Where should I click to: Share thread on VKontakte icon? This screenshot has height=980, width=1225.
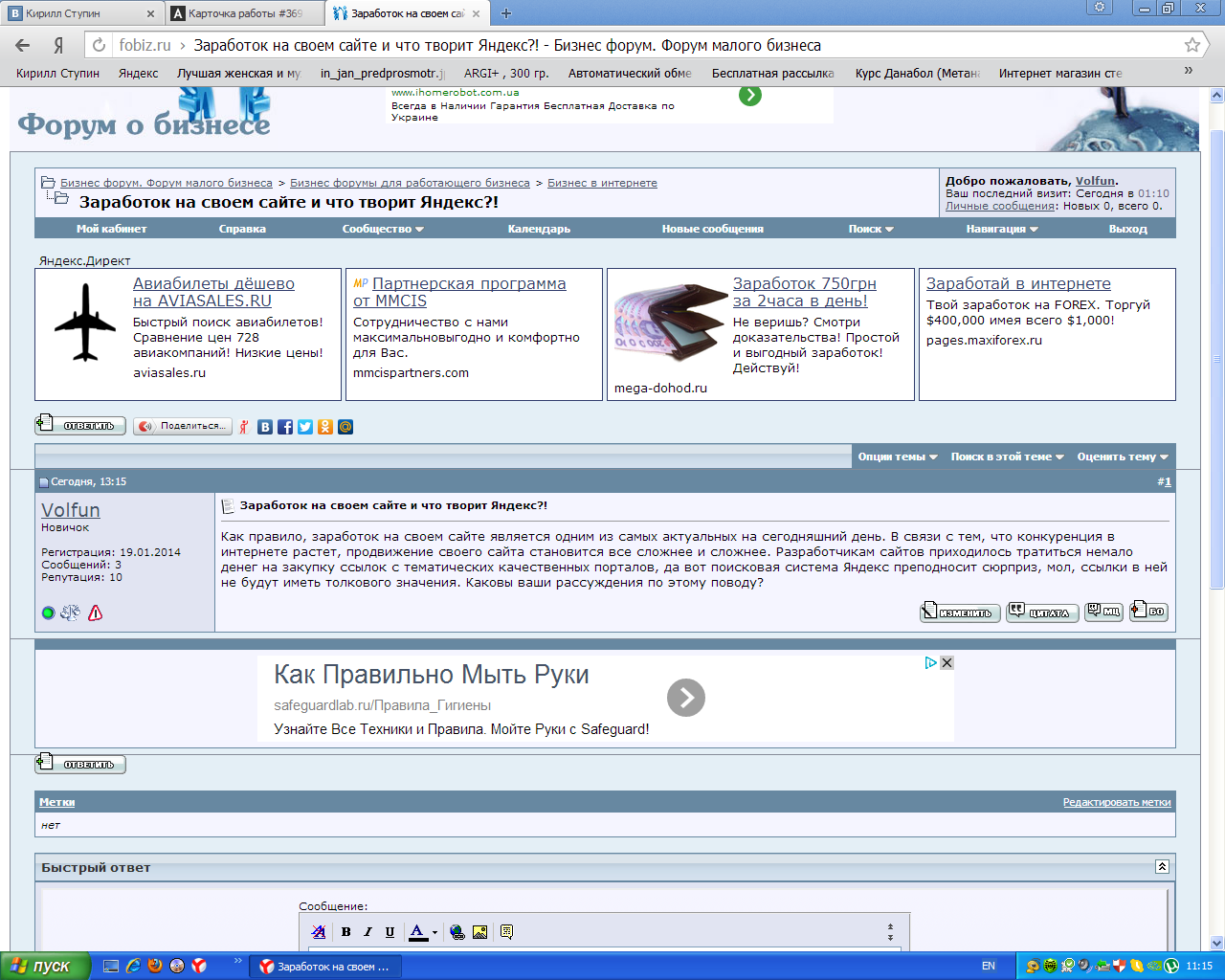pos(265,427)
